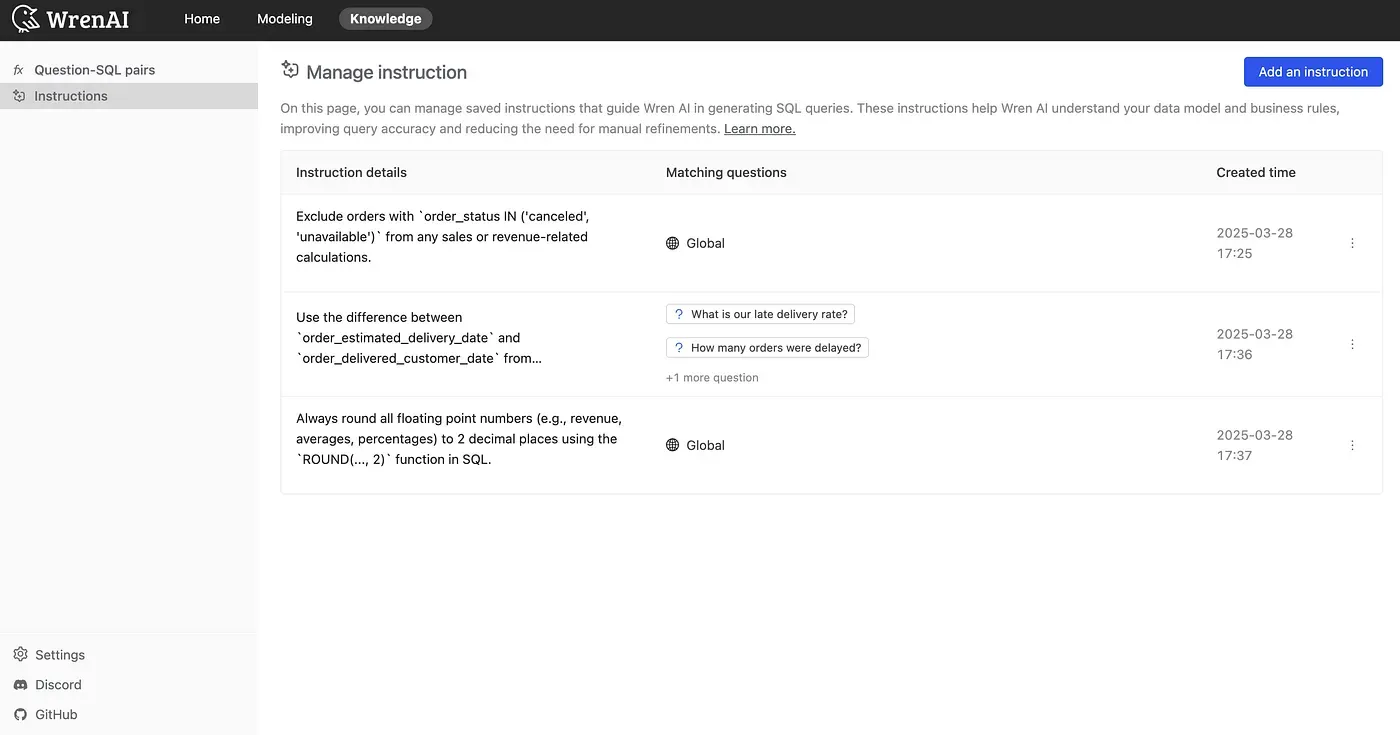Click the globe icon in first row
Image resolution: width=1400 pixels, height=735 pixels.
tap(673, 243)
